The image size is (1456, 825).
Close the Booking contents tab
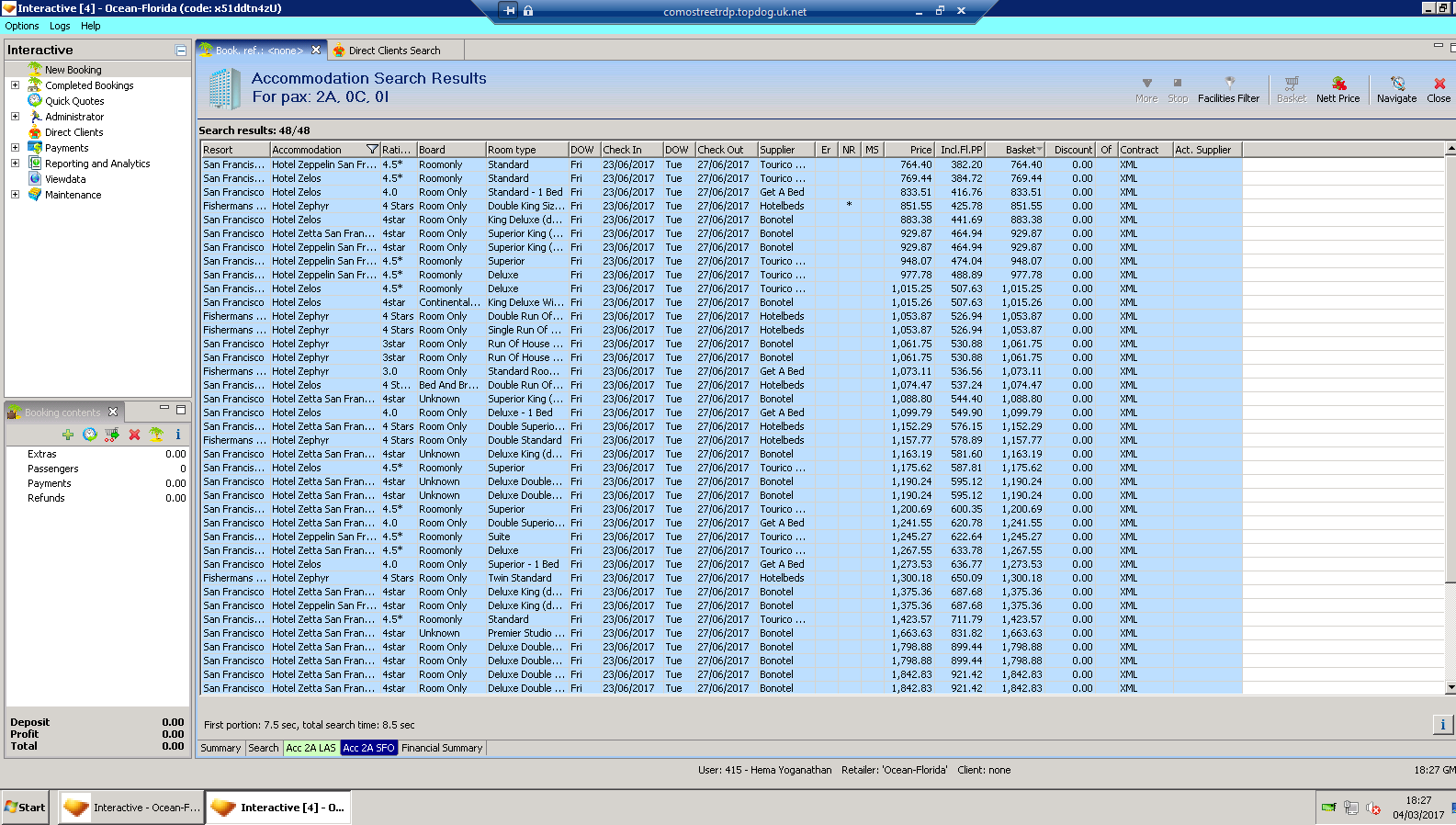[x=113, y=412]
